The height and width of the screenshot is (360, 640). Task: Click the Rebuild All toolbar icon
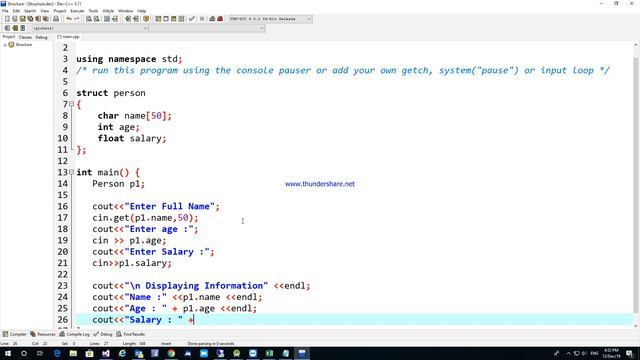(x=181, y=19)
